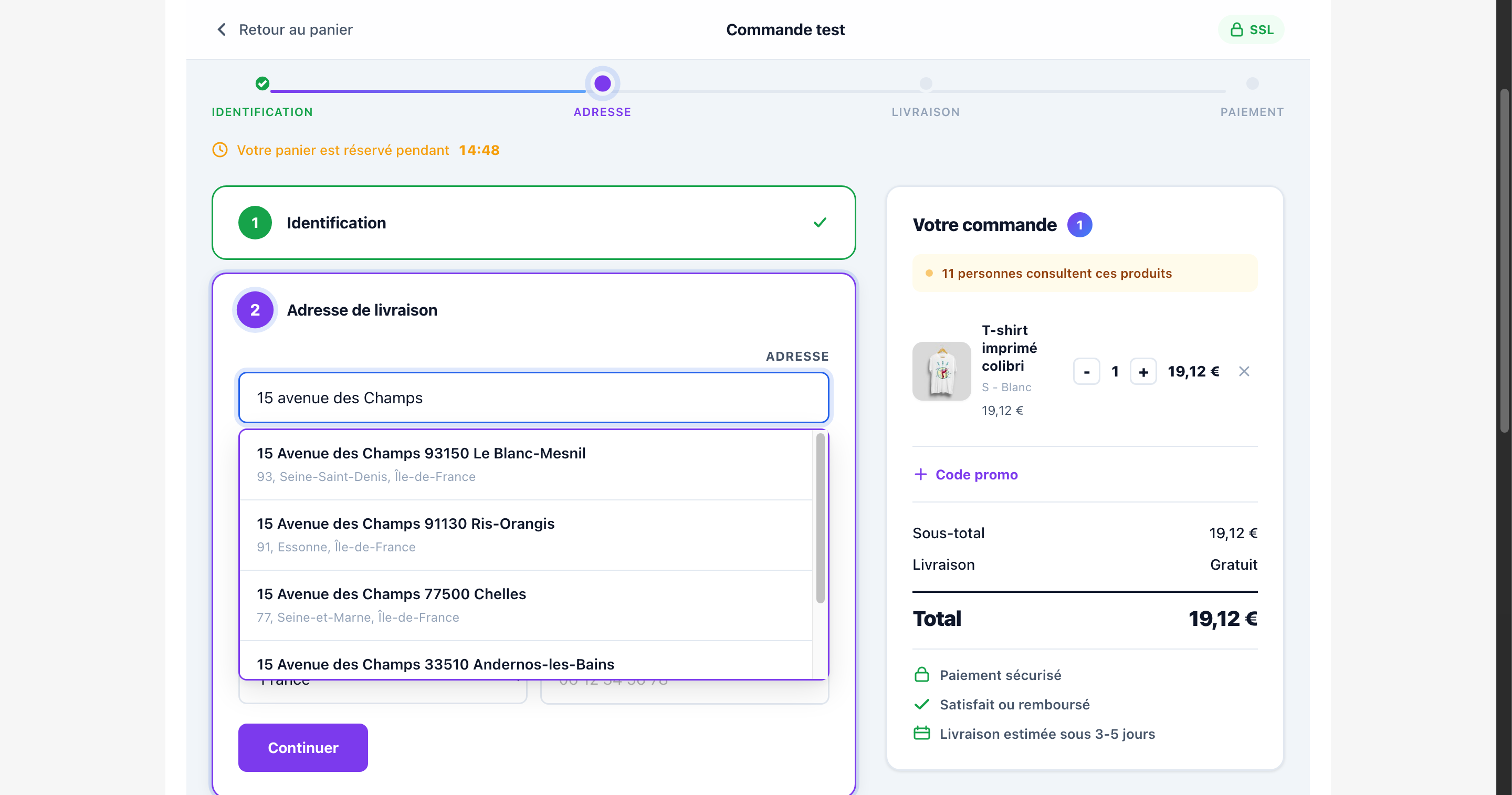Click the purple number 2 badge
This screenshot has height=795, width=1512.
[x=255, y=310]
